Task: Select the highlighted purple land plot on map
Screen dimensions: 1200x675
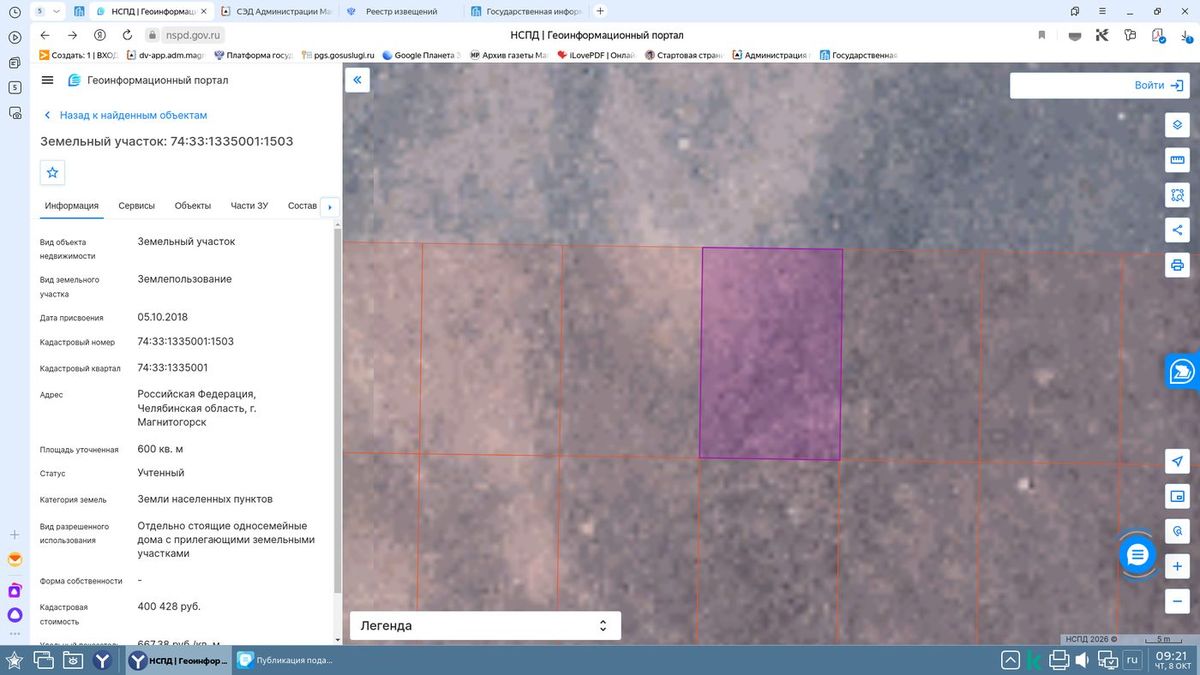Action: point(771,353)
